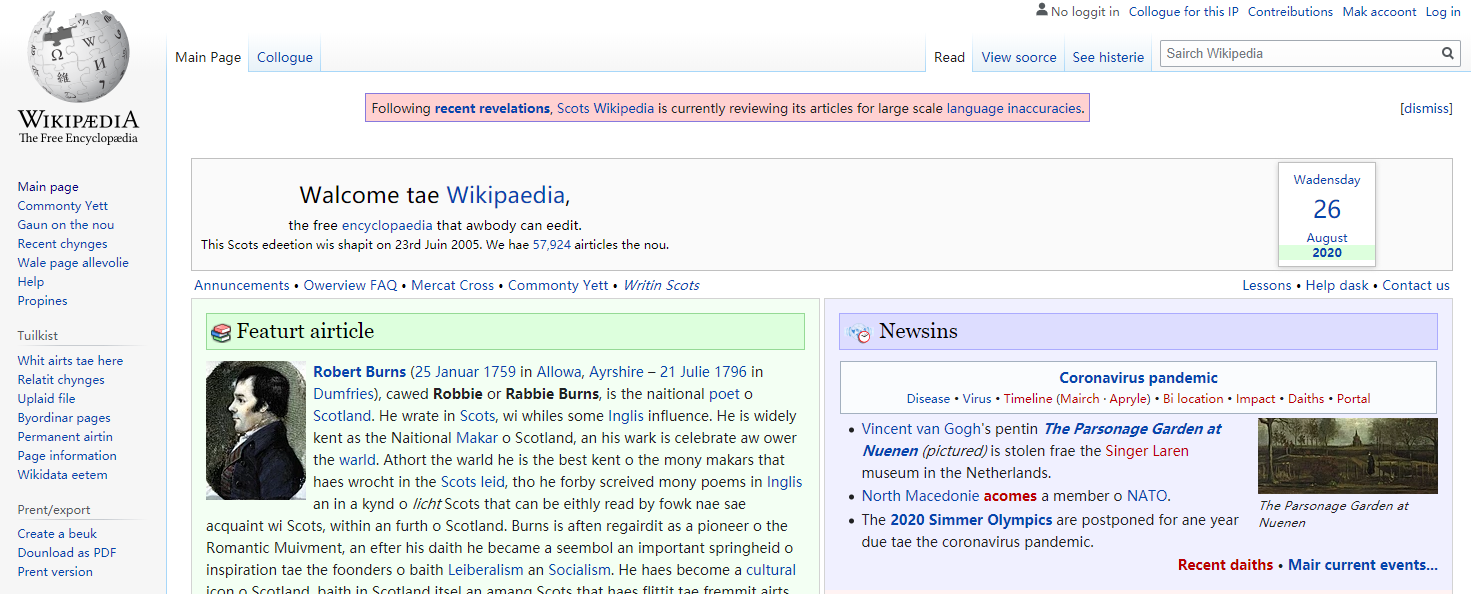This screenshot has width=1471, height=594.
Task: Open the Propines sidebar link
Action: click(x=43, y=301)
